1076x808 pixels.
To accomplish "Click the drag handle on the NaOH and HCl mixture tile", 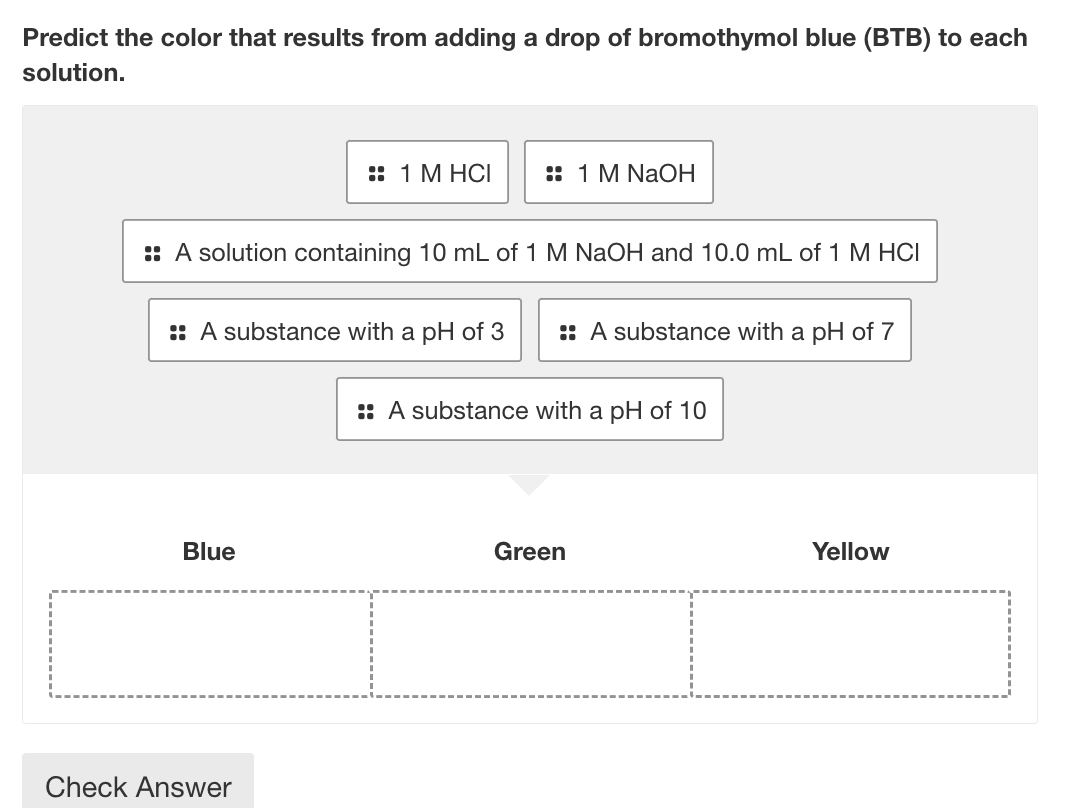I will (152, 252).
